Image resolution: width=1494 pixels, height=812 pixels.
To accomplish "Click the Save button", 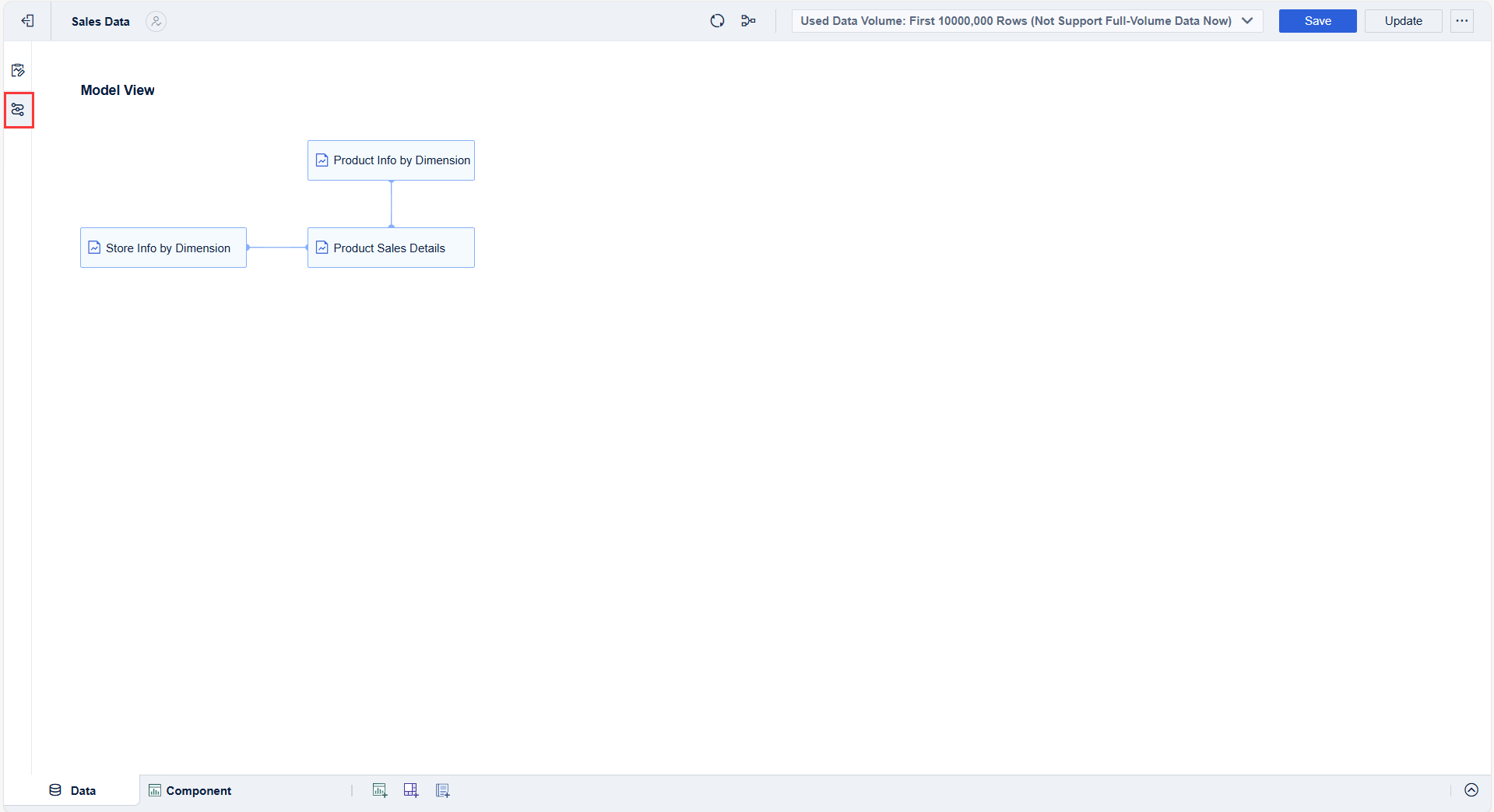I will (1316, 21).
